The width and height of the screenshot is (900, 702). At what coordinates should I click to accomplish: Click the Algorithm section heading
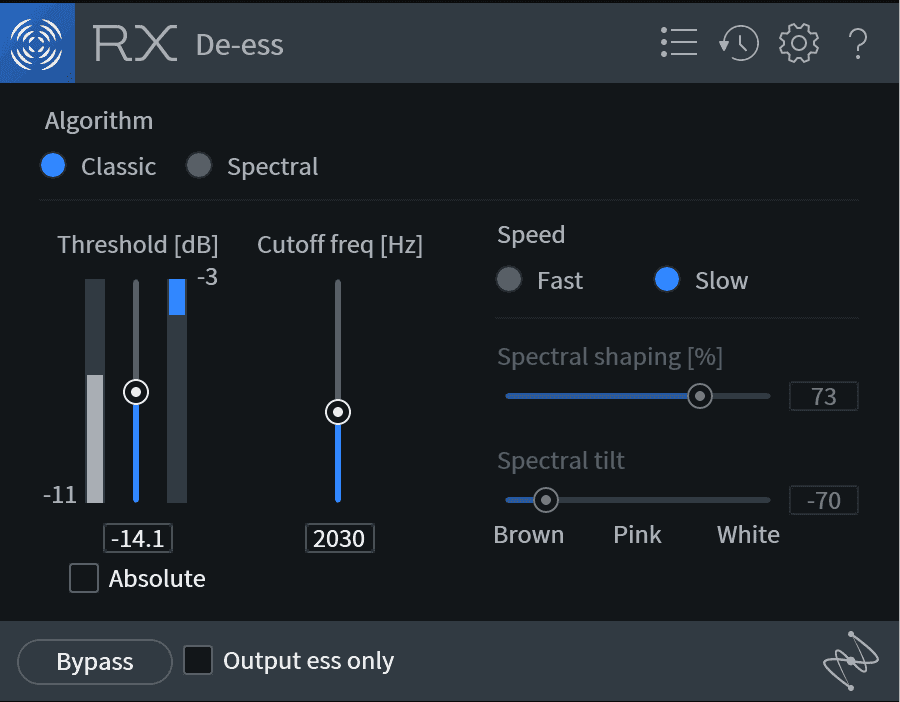point(99,121)
